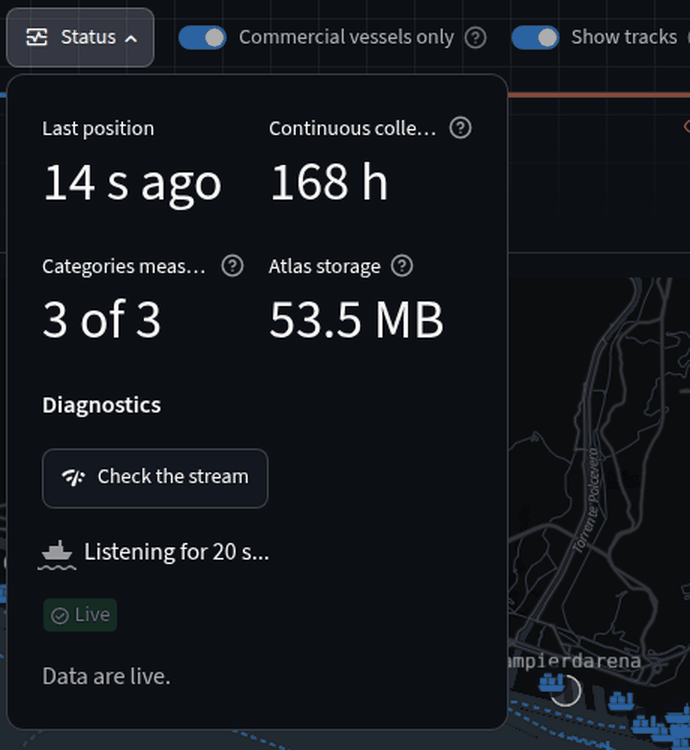
Task: Click the Data are live message
Action: pos(106,676)
